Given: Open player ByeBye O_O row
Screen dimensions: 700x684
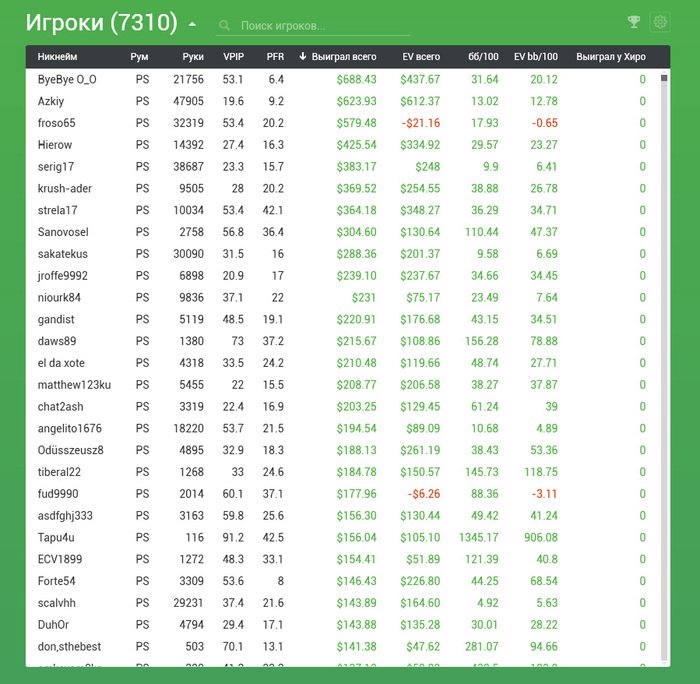Looking at the screenshot, I should pyautogui.click(x=67, y=79).
